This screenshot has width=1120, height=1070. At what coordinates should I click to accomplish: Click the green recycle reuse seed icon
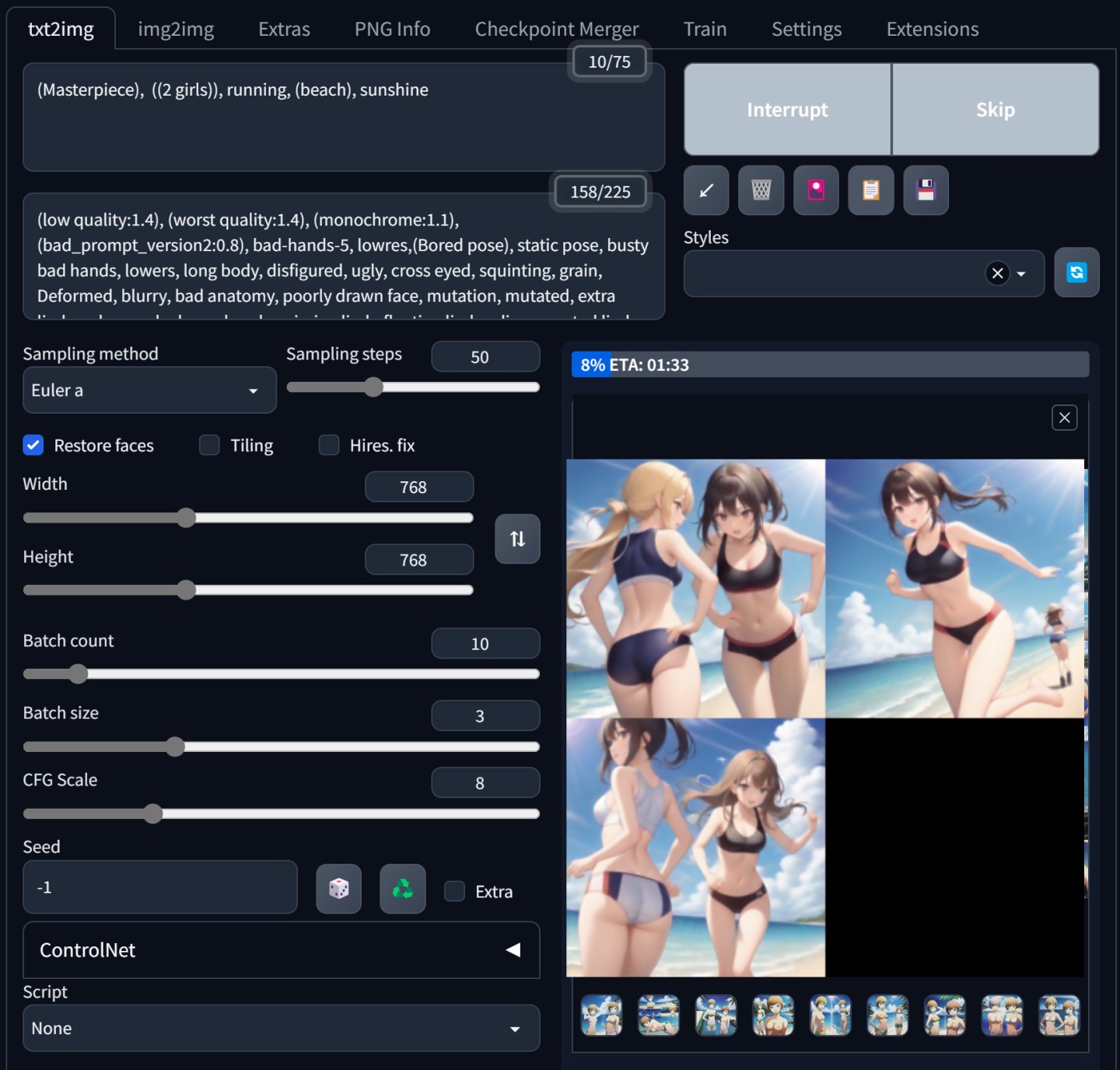pyautogui.click(x=402, y=889)
